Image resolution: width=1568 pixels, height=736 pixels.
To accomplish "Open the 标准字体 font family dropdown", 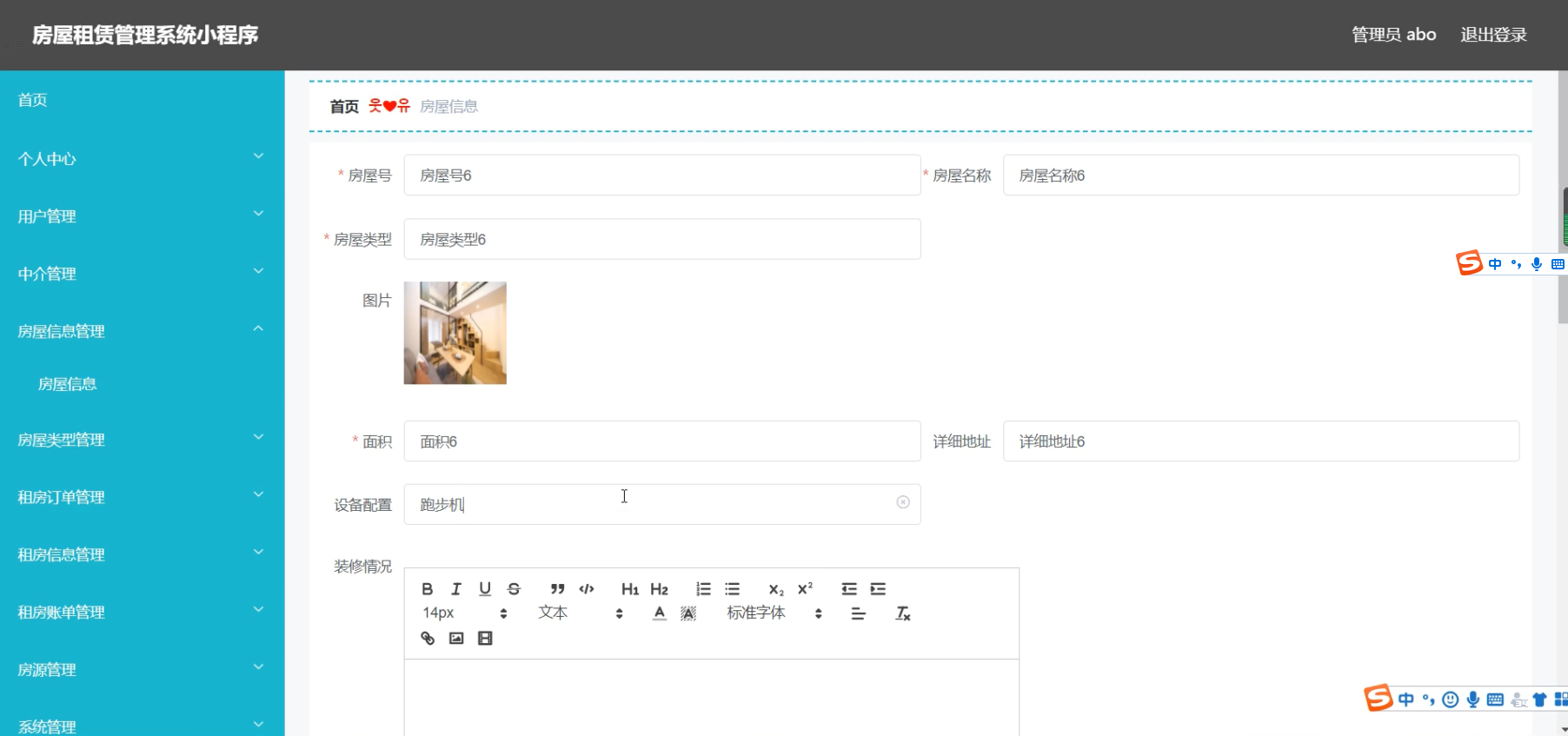I will point(774,613).
